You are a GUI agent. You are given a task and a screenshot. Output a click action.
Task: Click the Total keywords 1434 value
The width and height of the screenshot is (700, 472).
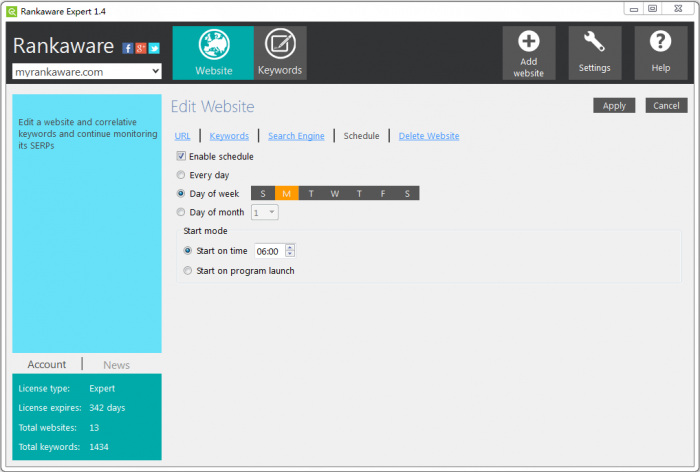(99, 447)
